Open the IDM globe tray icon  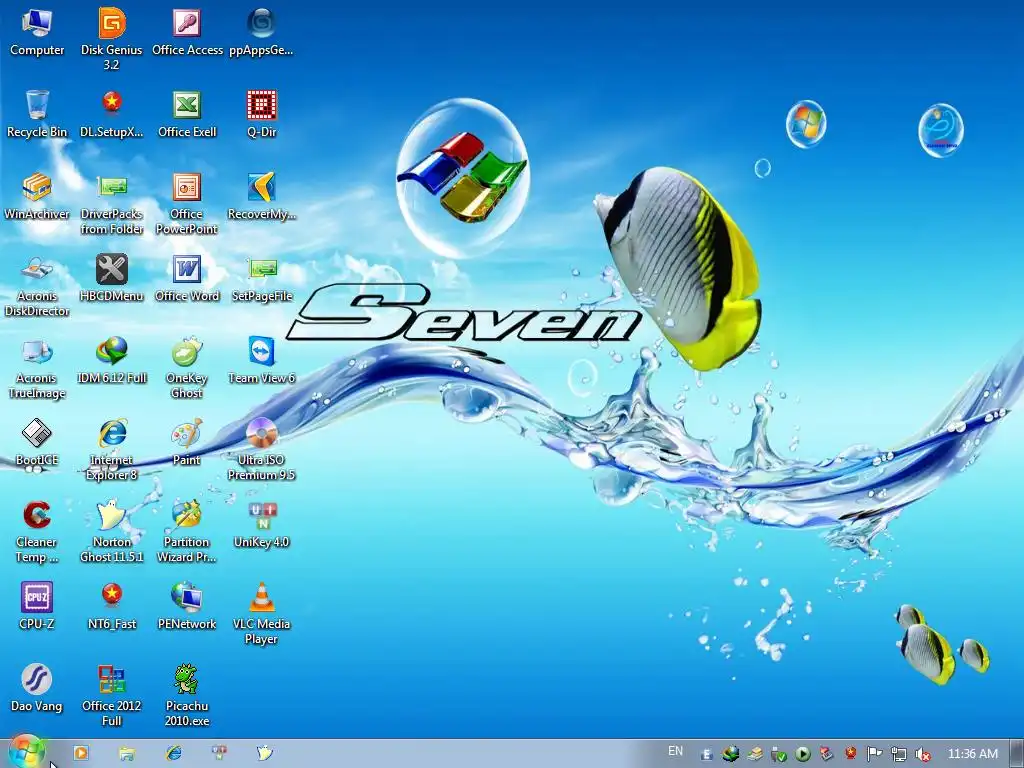[x=730, y=754]
